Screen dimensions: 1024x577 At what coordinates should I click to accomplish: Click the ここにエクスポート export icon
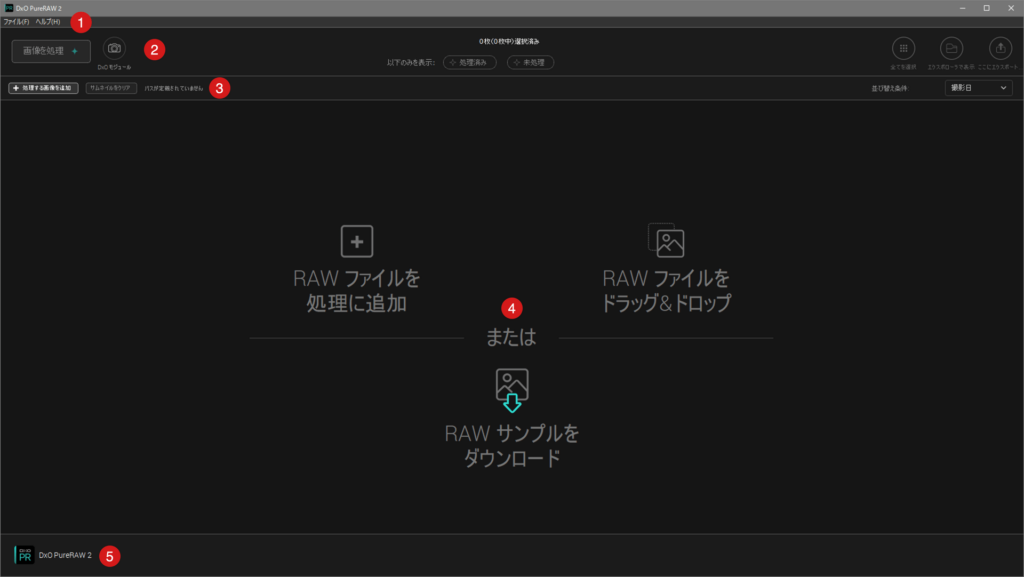[x=1000, y=48]
